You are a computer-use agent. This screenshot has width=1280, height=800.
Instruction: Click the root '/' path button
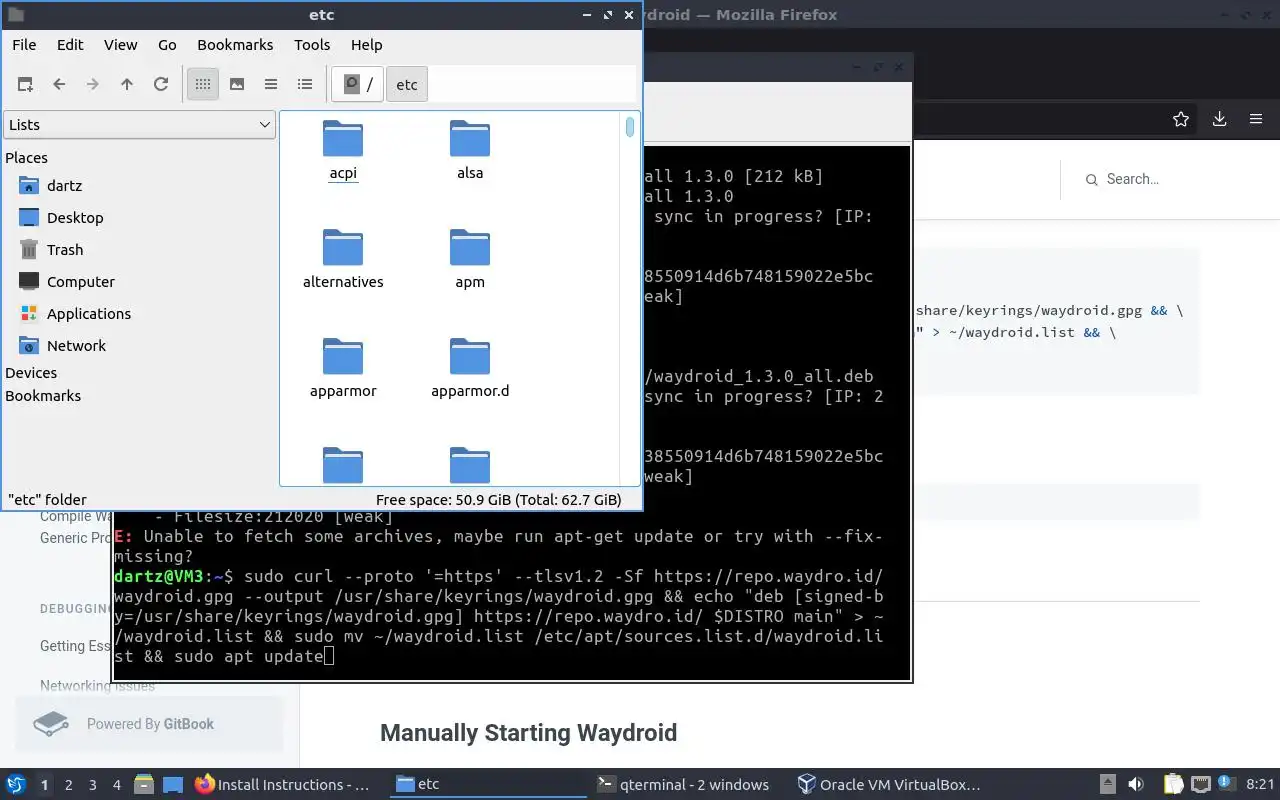pyautogui.click(x=358, y=85)
